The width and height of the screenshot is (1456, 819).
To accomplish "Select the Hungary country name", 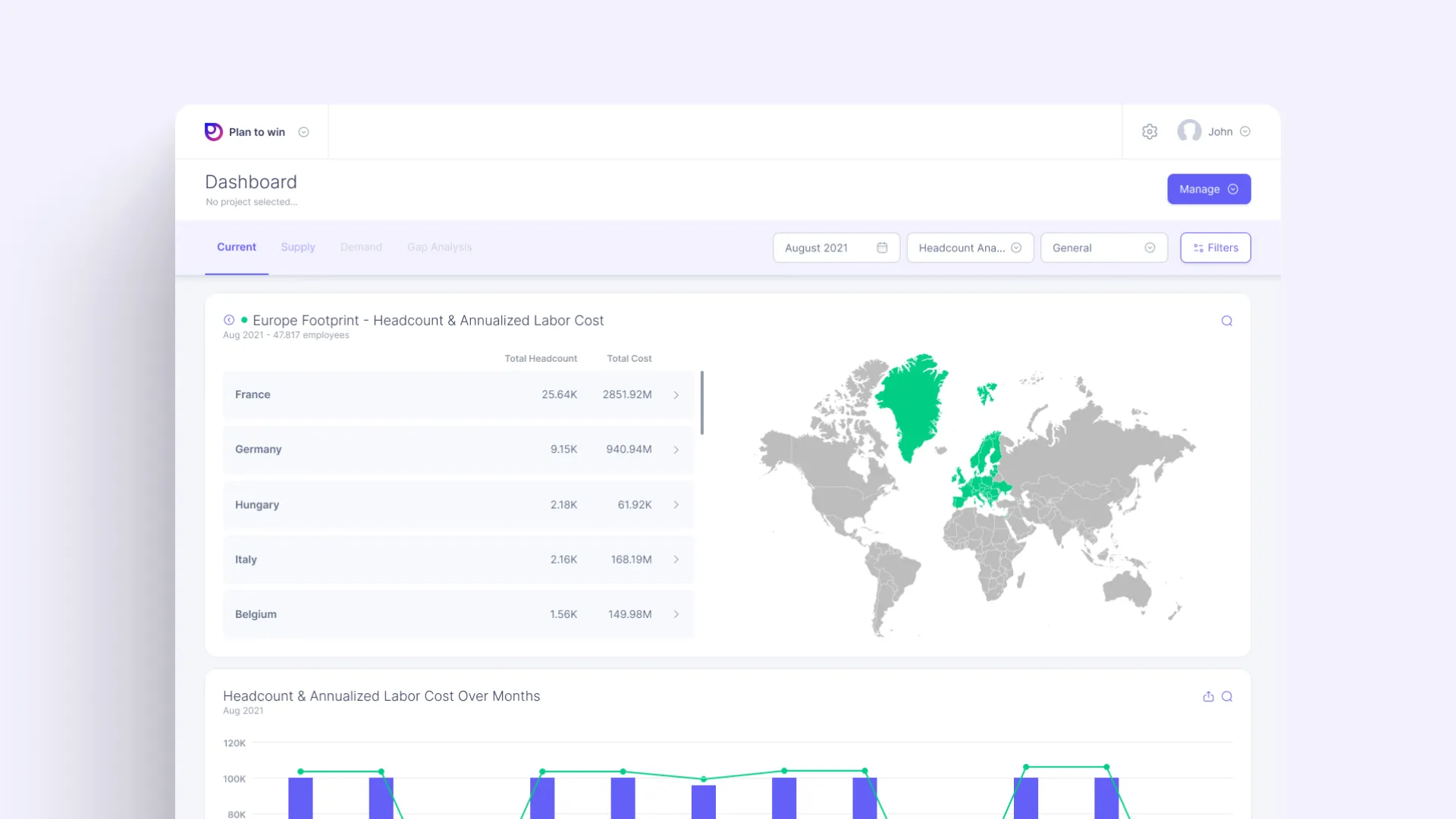I will [257, 504].
